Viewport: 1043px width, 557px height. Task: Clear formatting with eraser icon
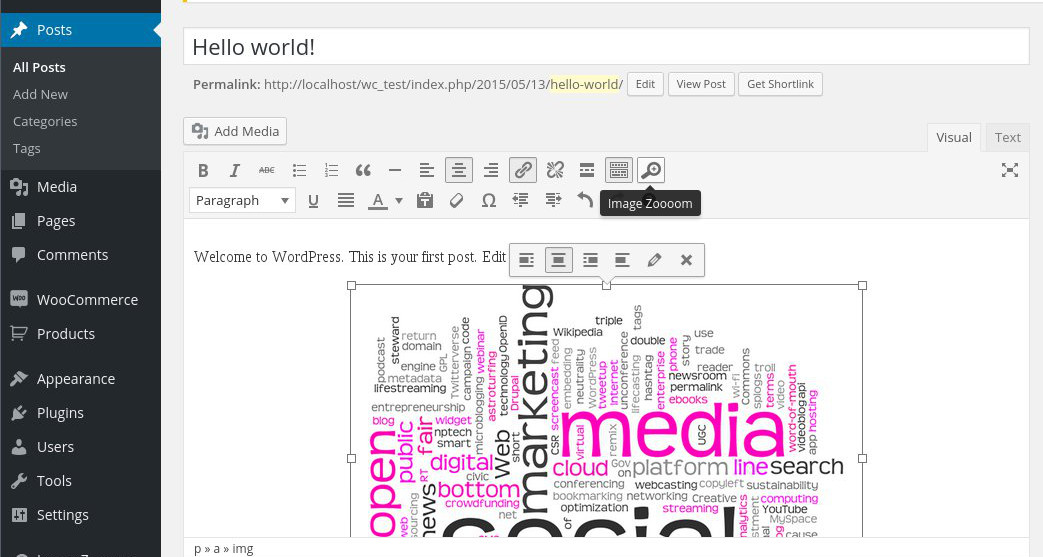tap(456, 200)
